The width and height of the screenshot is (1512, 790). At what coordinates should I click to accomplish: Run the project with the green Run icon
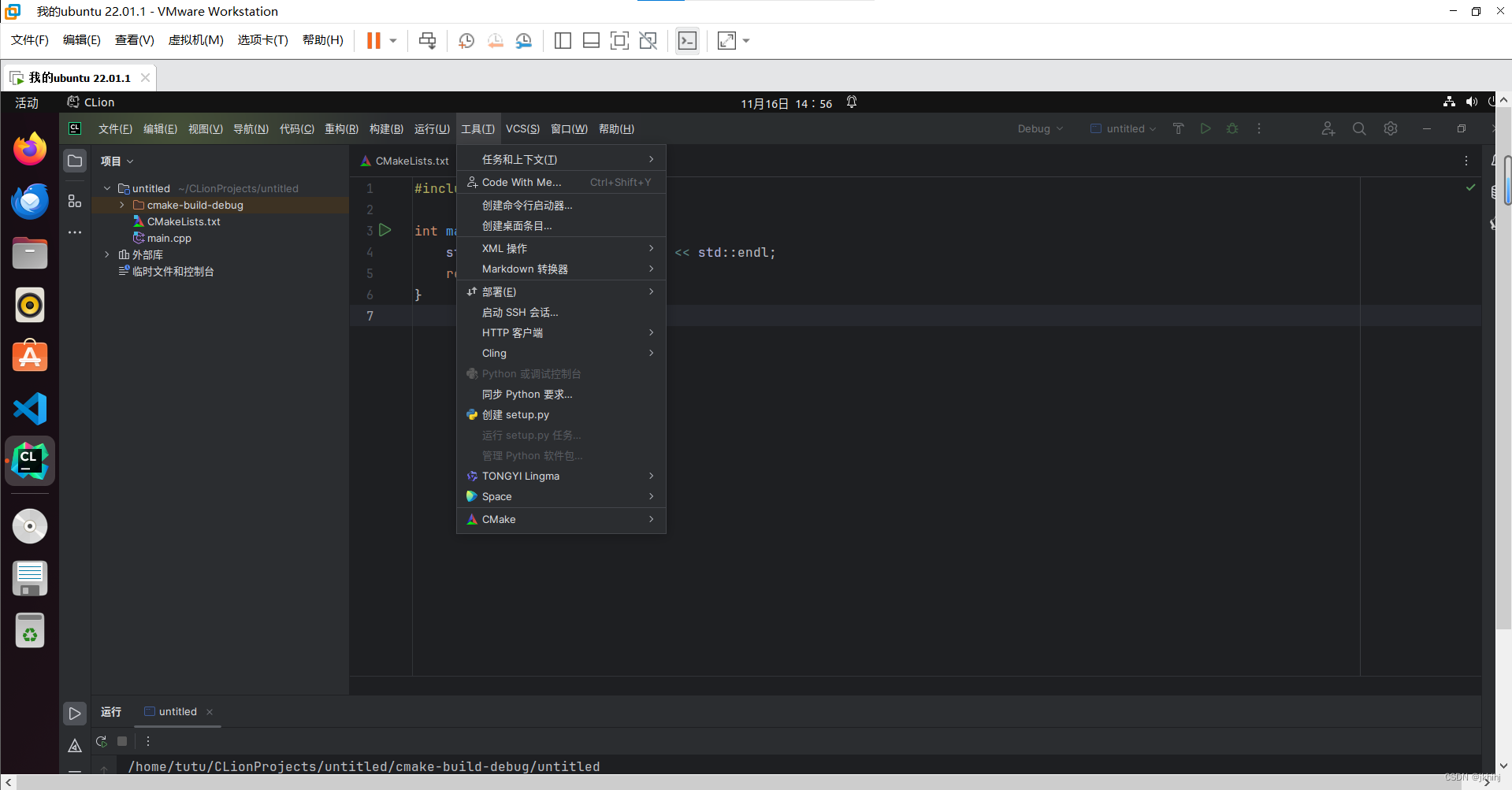1205,128
